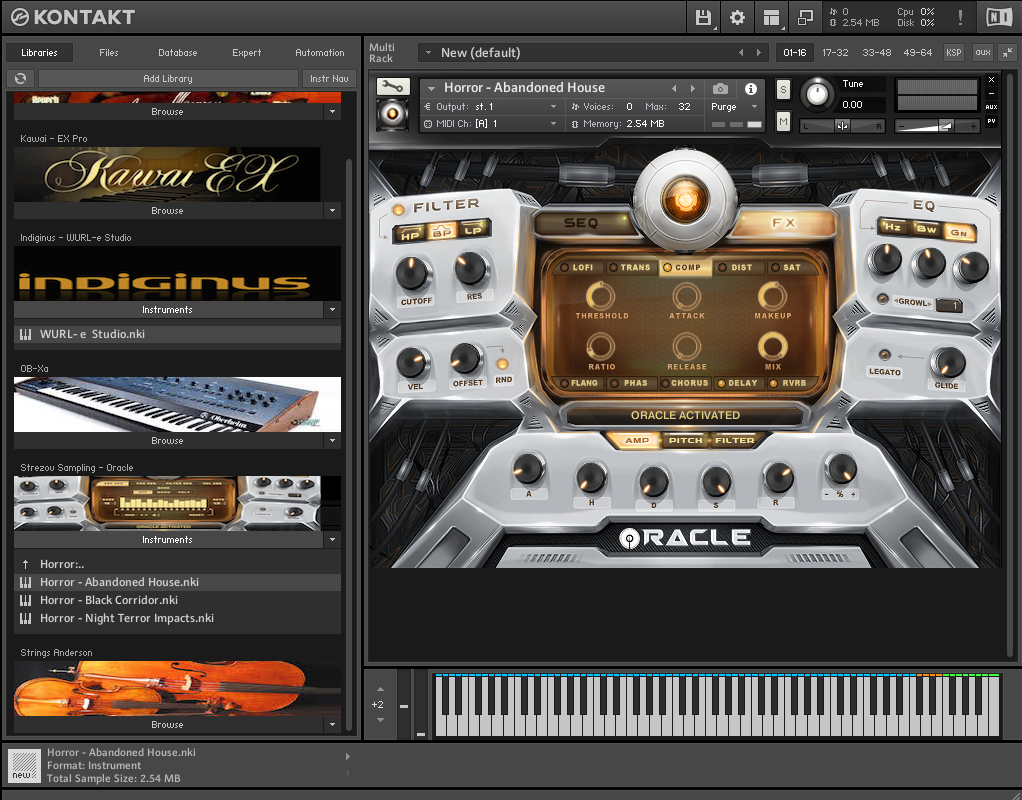
Task: Click the Oracle orb in center
Action: [685, 200]
